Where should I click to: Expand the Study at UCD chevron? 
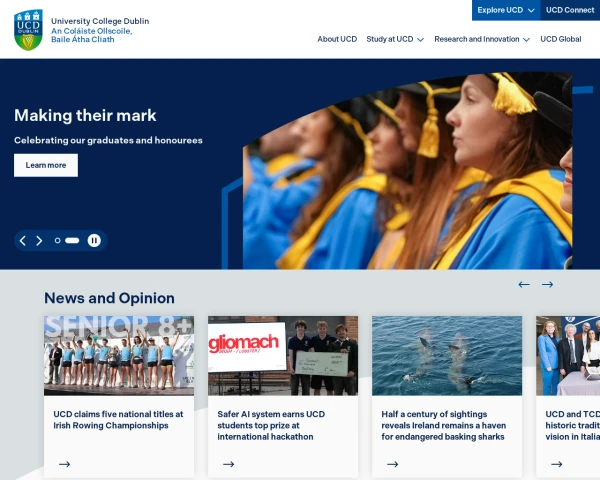point(421,40)
